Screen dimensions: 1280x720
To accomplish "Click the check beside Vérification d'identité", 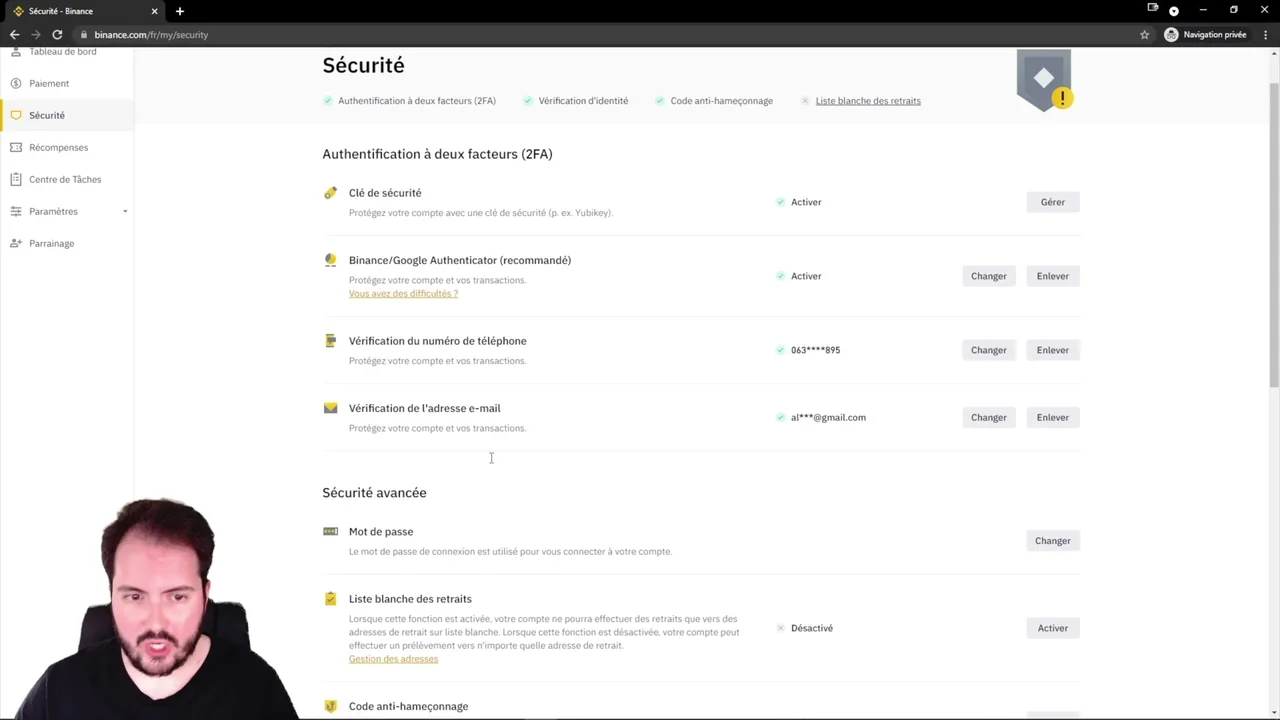I will pyautogui.click(x=528, y=101).
